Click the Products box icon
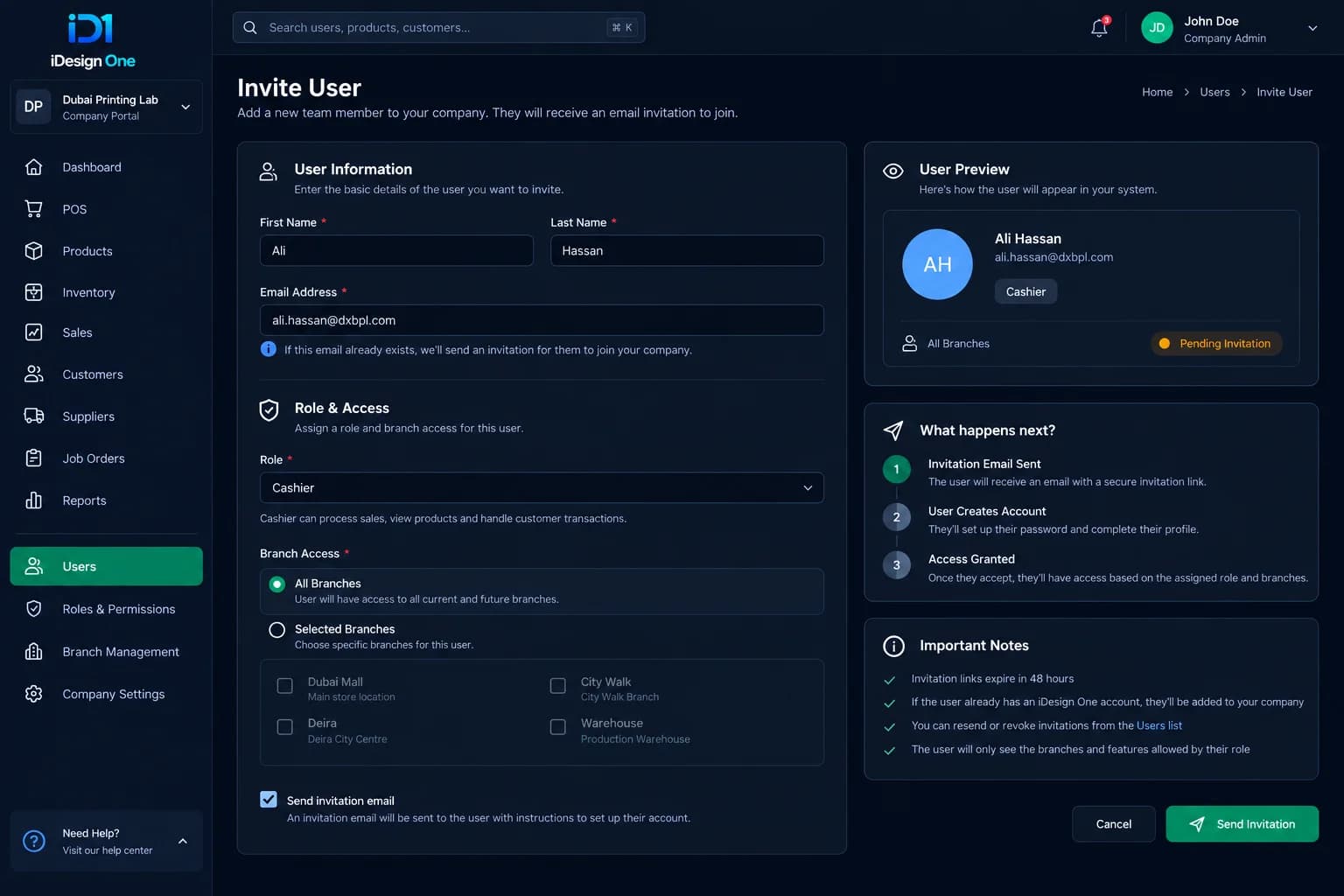 (x=33, y=251)
